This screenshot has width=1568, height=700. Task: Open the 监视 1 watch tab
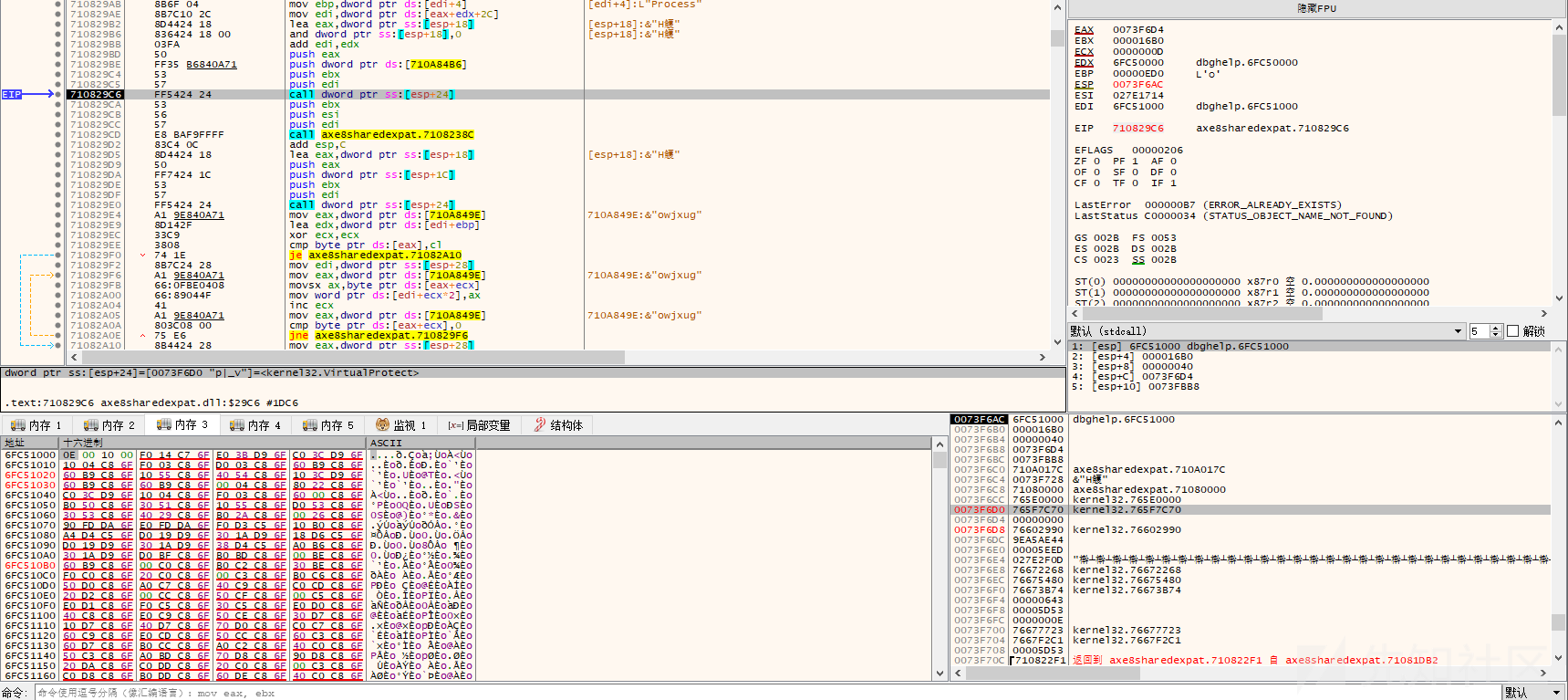click(400, 425)
